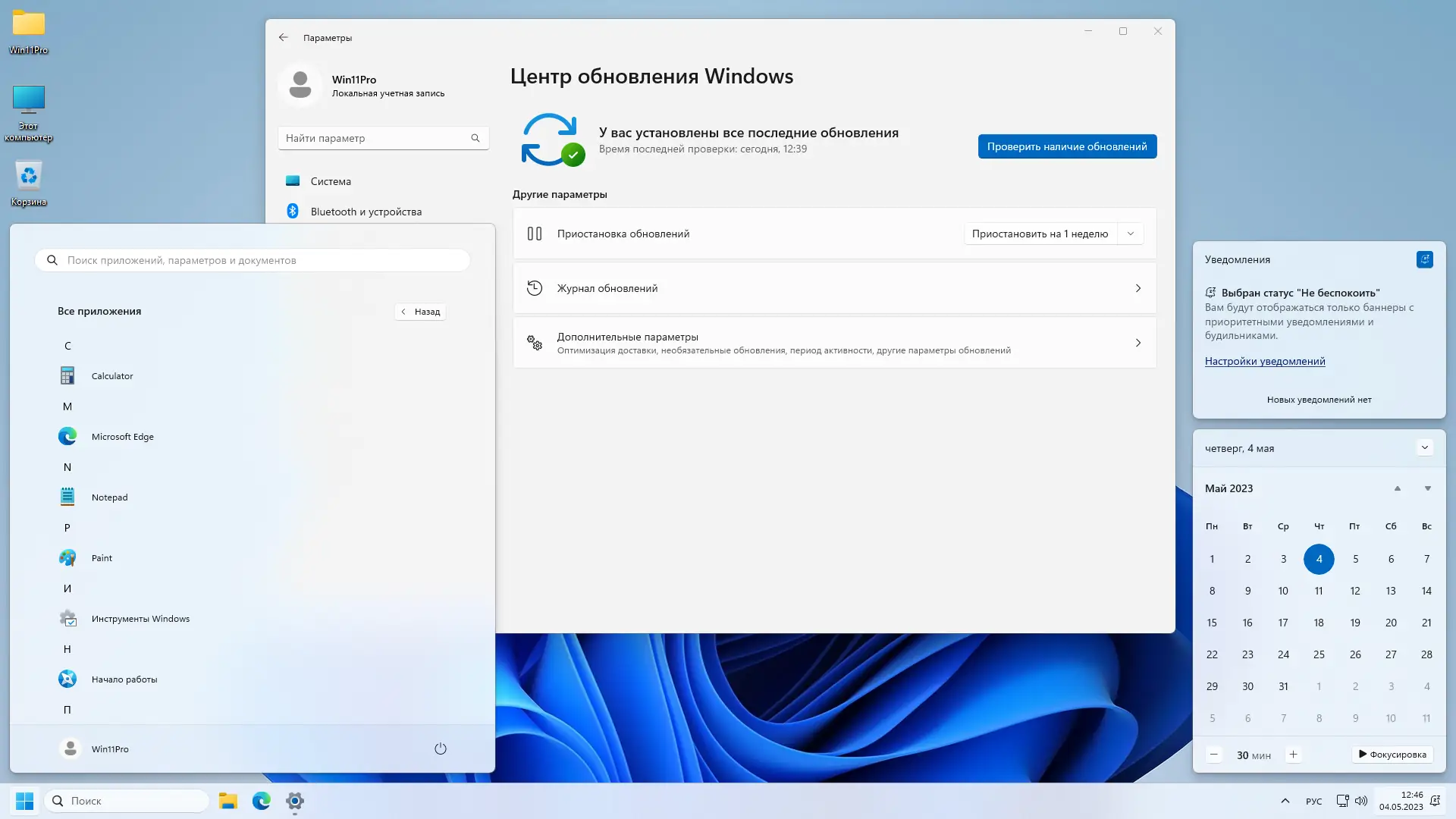Open Notepad in the apps list
Screen dimensions: 1456x819
point(109,497)
